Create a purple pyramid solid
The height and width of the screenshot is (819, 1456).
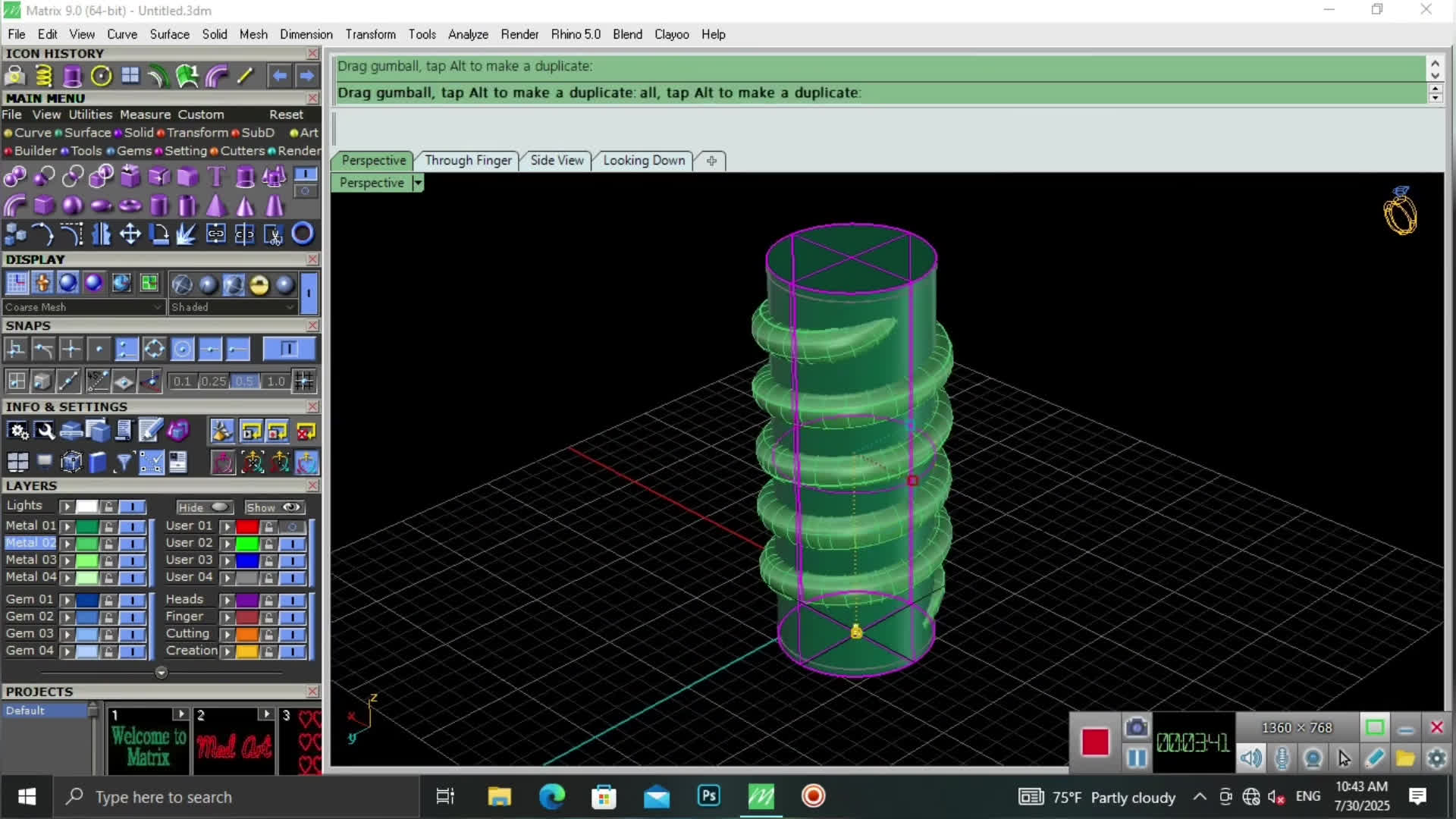click(216, 206)
